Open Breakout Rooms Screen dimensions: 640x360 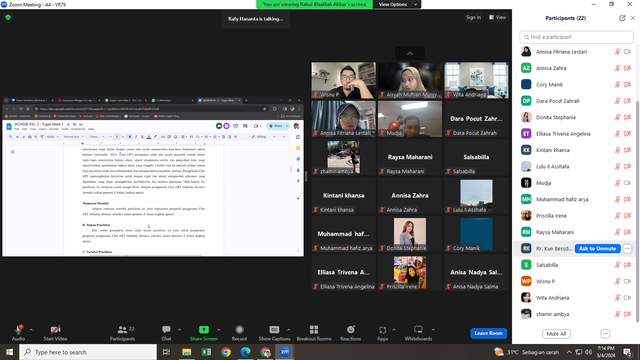314,333
